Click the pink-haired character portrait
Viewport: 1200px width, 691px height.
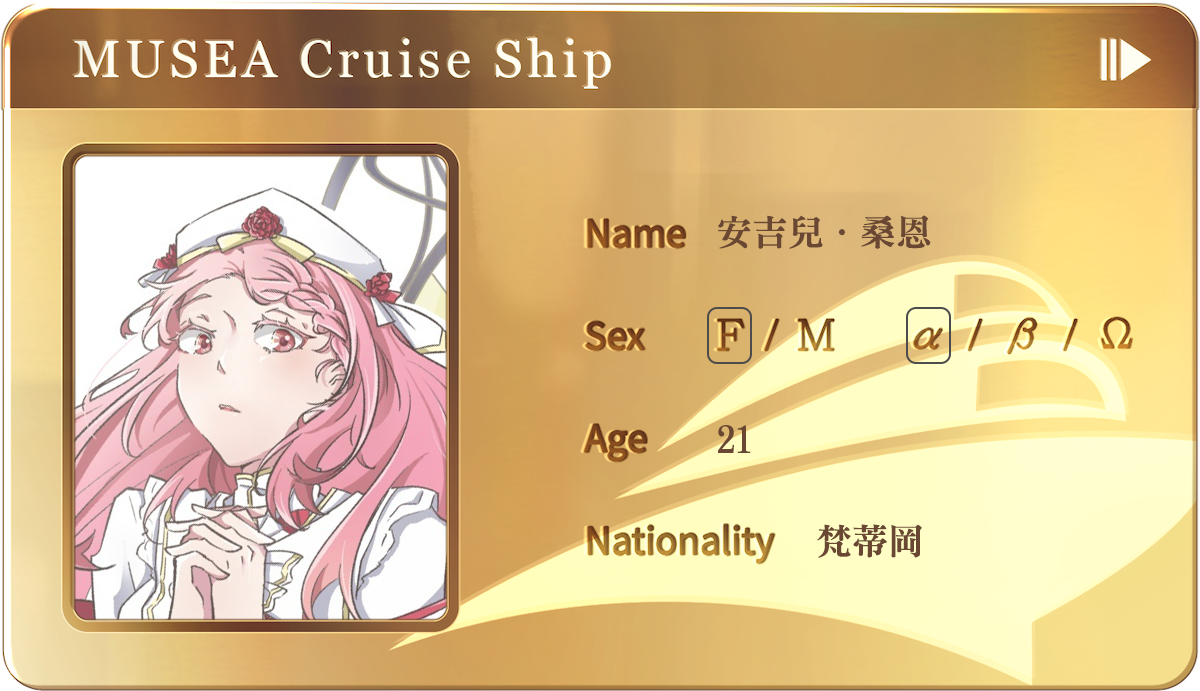tap(261, 388)
